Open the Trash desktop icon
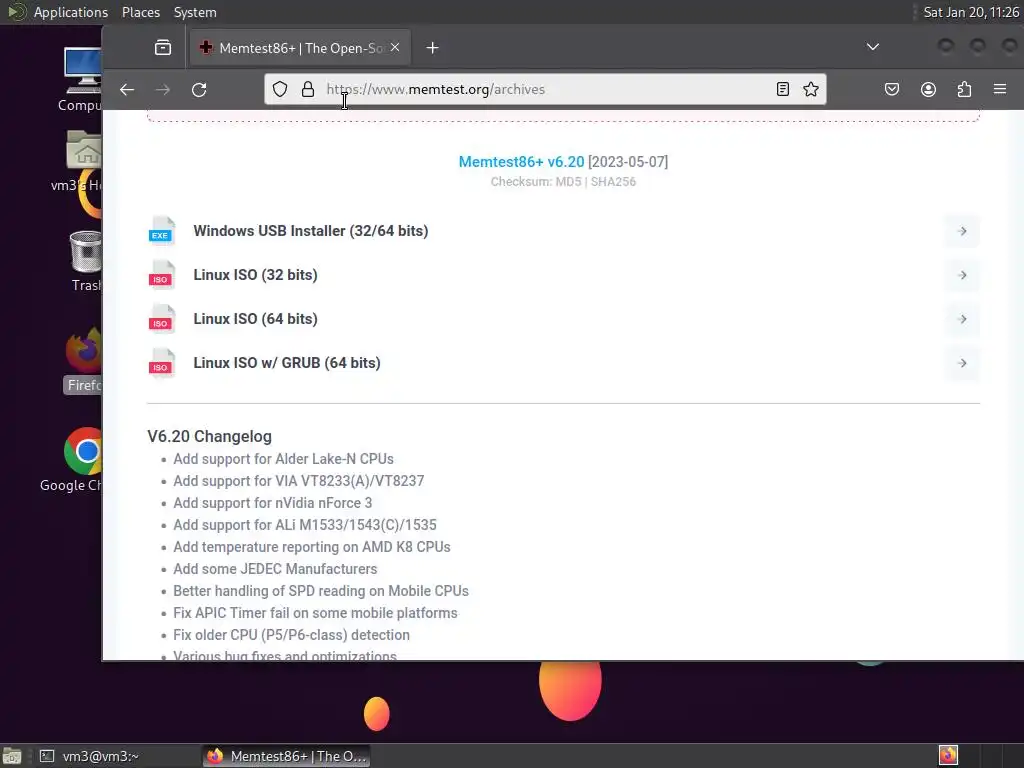Image resolution: width=1024 pixels, height=768 pixels. coord(86,261)
